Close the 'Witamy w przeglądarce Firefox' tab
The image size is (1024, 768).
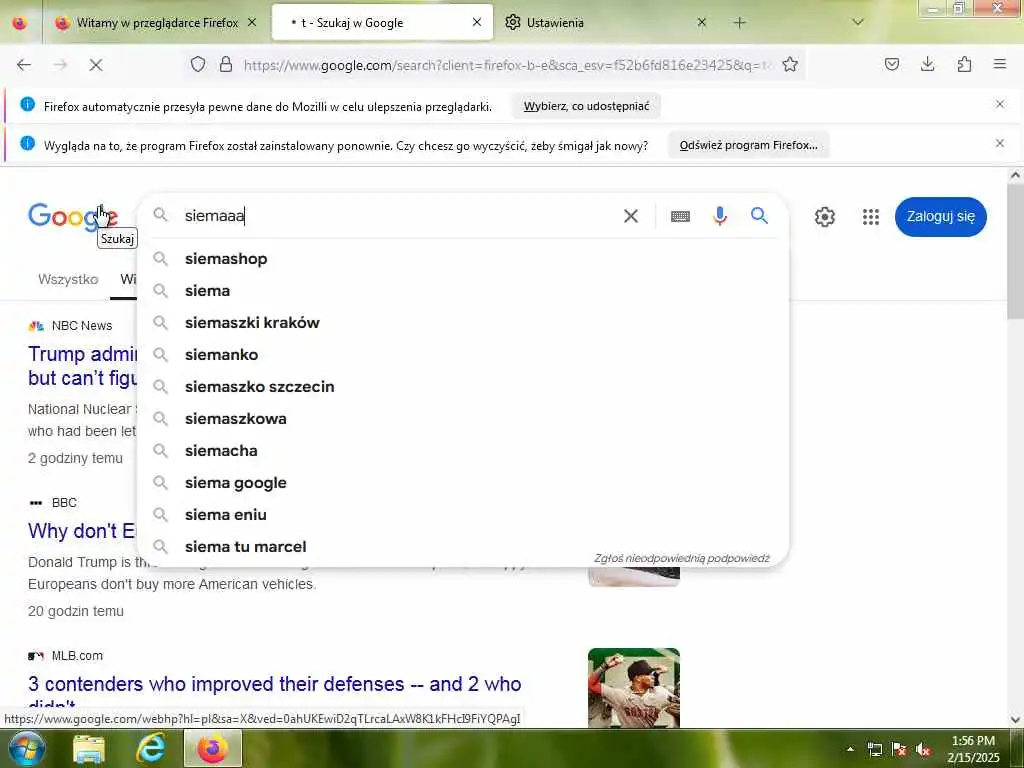tap(252, 22)
